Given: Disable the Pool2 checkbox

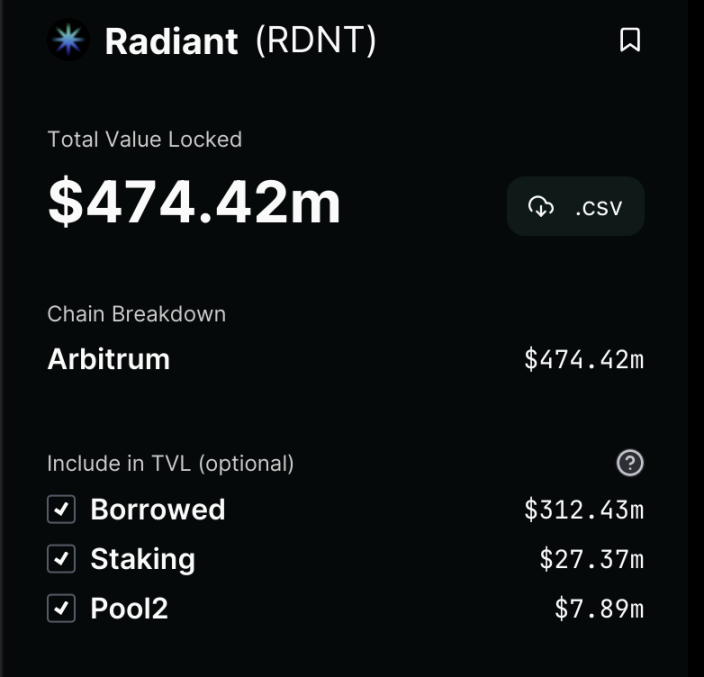Looking at the screenshot, I should point(62,608).
